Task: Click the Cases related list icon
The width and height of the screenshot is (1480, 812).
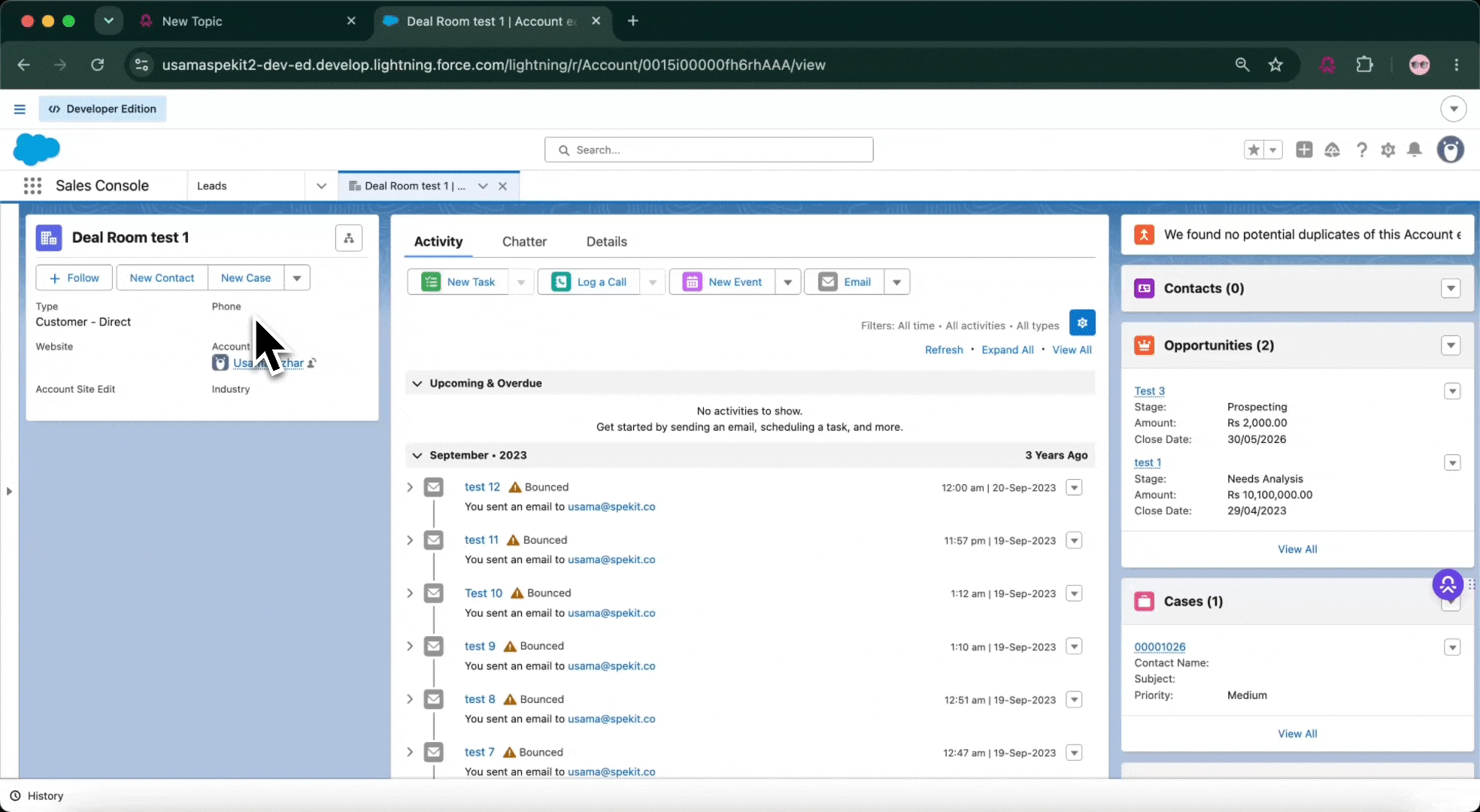Action: pos(1145,601)
